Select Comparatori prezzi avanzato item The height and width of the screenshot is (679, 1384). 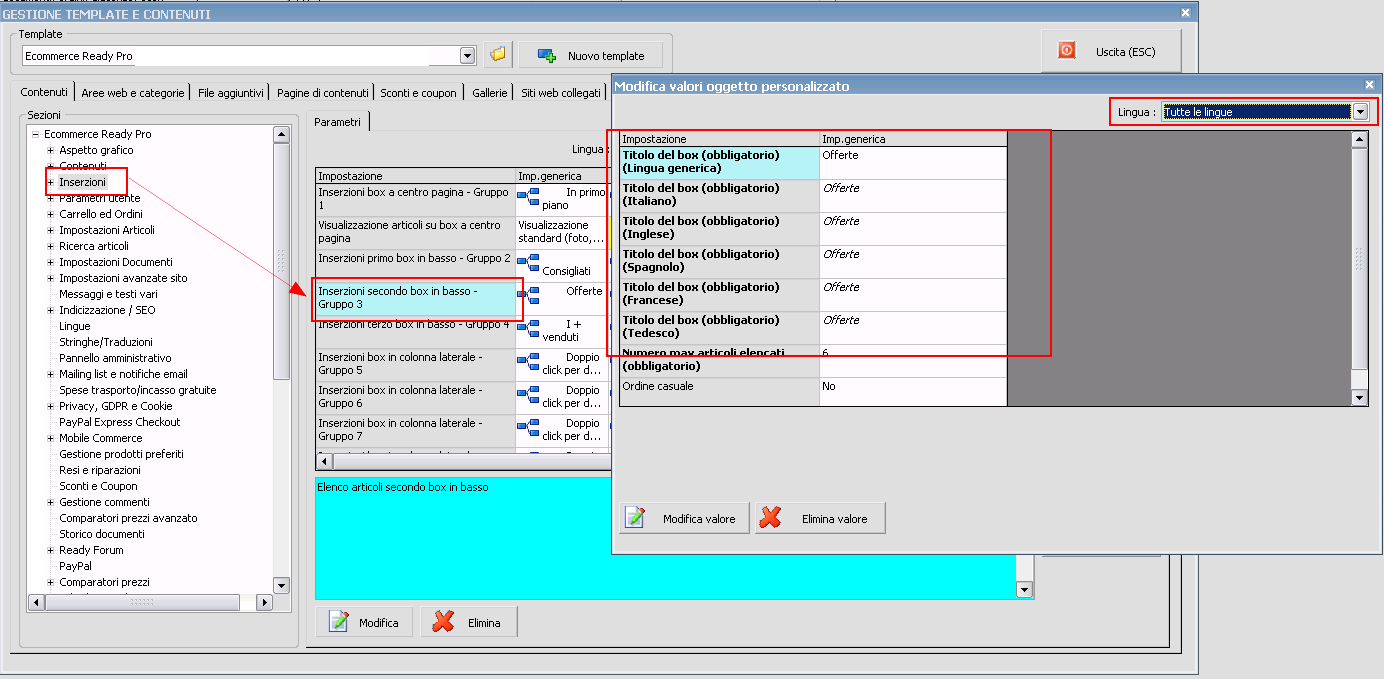pyautogui.click(x=128, y=518)
